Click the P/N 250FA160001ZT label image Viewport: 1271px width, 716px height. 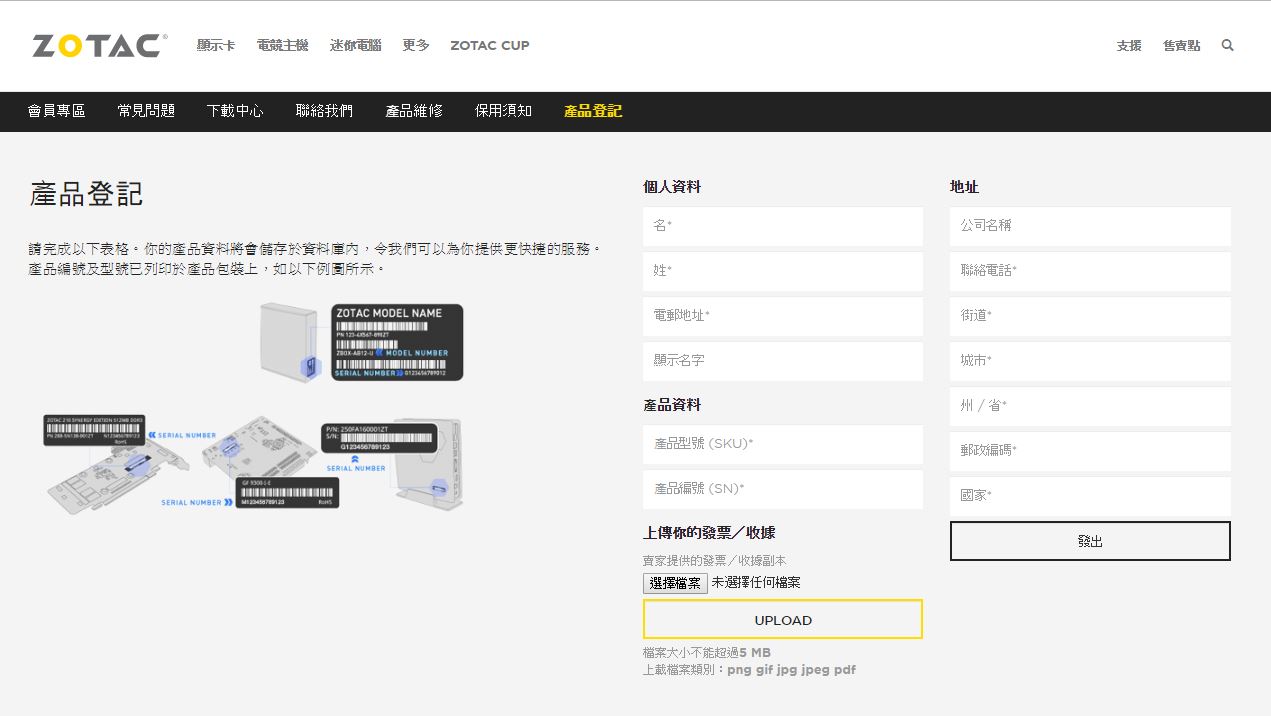tap(380, 439)
